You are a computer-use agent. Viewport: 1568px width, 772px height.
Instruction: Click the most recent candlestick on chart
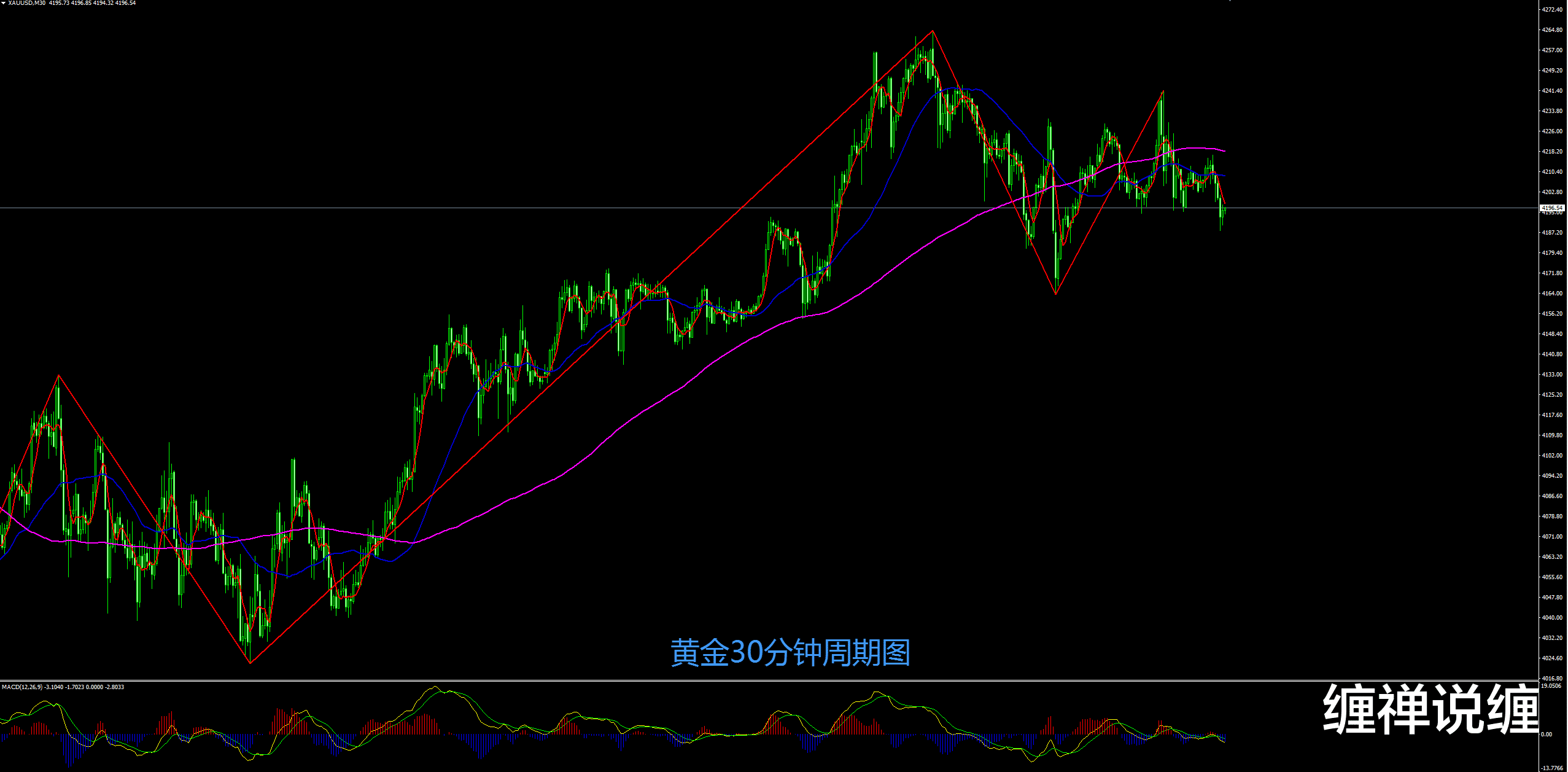(1224, 210)
